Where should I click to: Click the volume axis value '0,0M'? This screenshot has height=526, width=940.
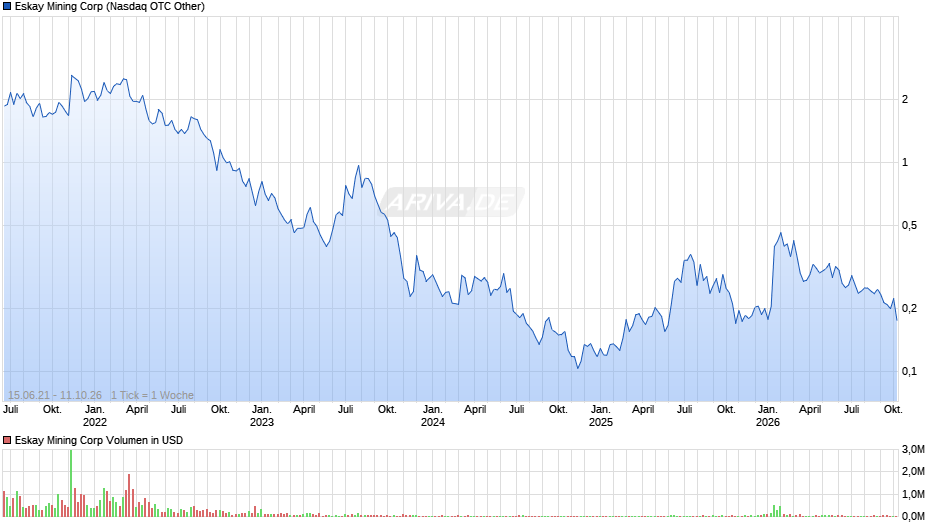pyautogui.click(x=913, y=516)
